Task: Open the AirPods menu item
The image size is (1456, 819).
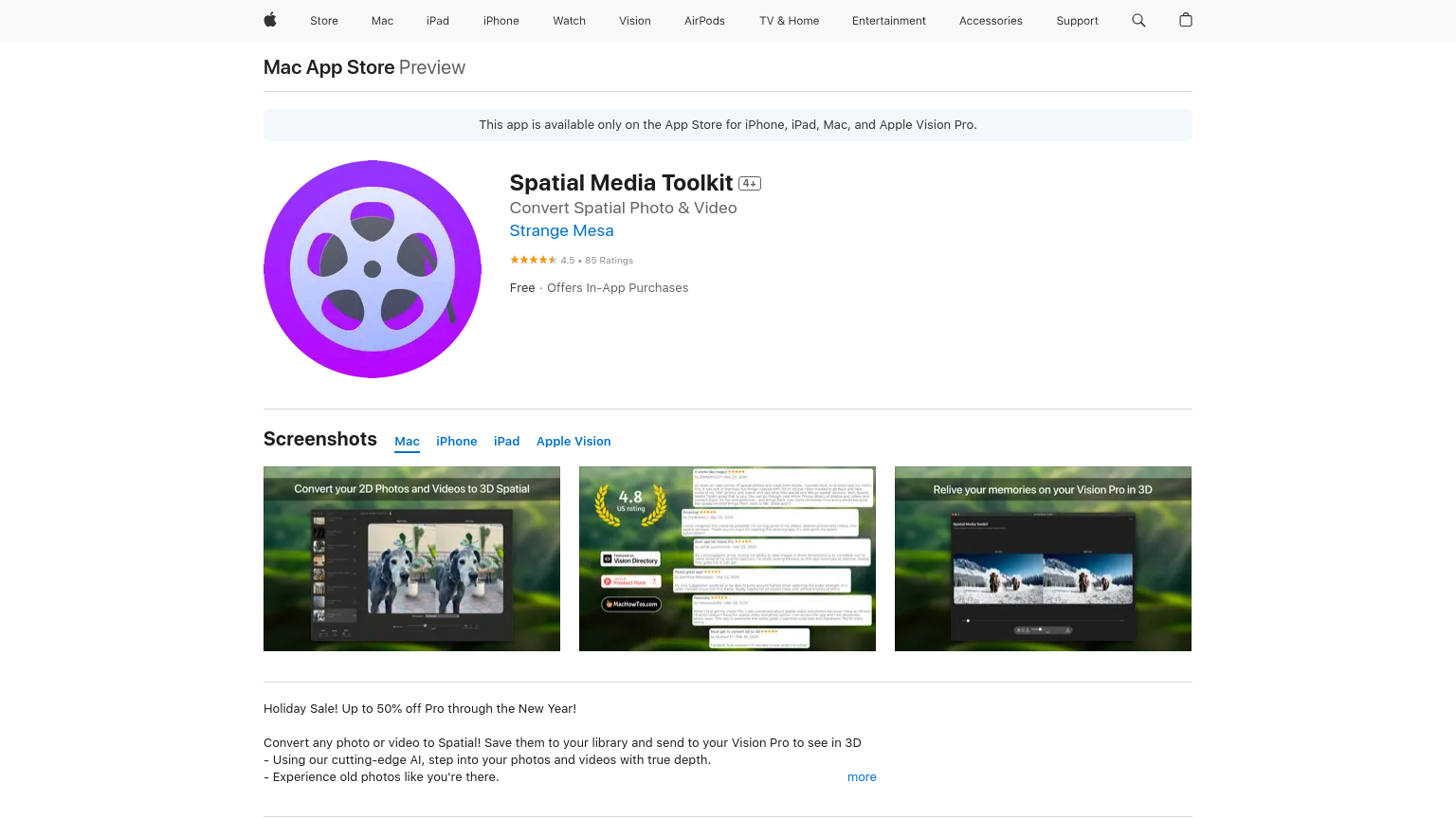Action: point(704,20)
